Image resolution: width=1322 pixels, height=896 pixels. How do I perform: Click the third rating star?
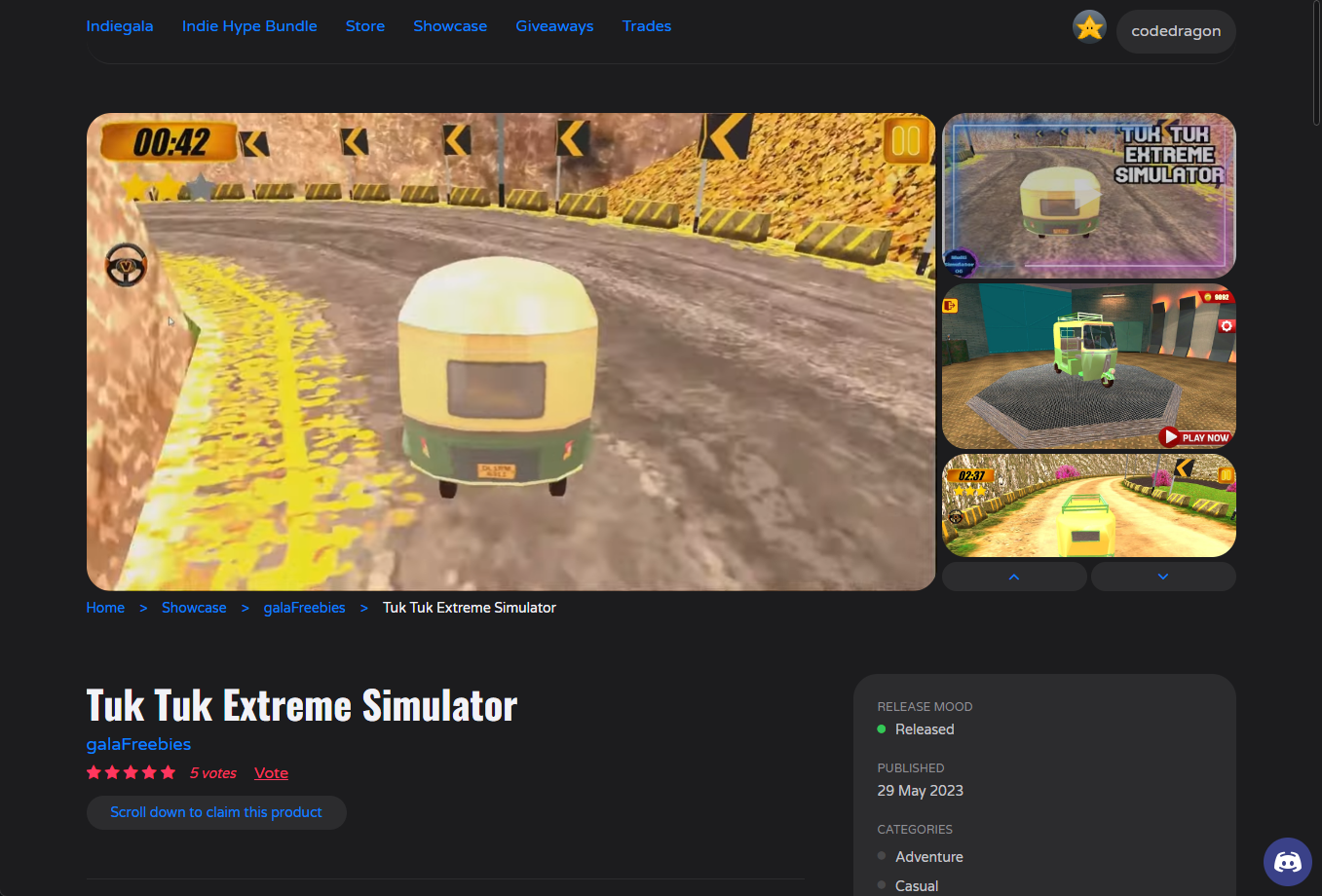[x=131, y=772]
